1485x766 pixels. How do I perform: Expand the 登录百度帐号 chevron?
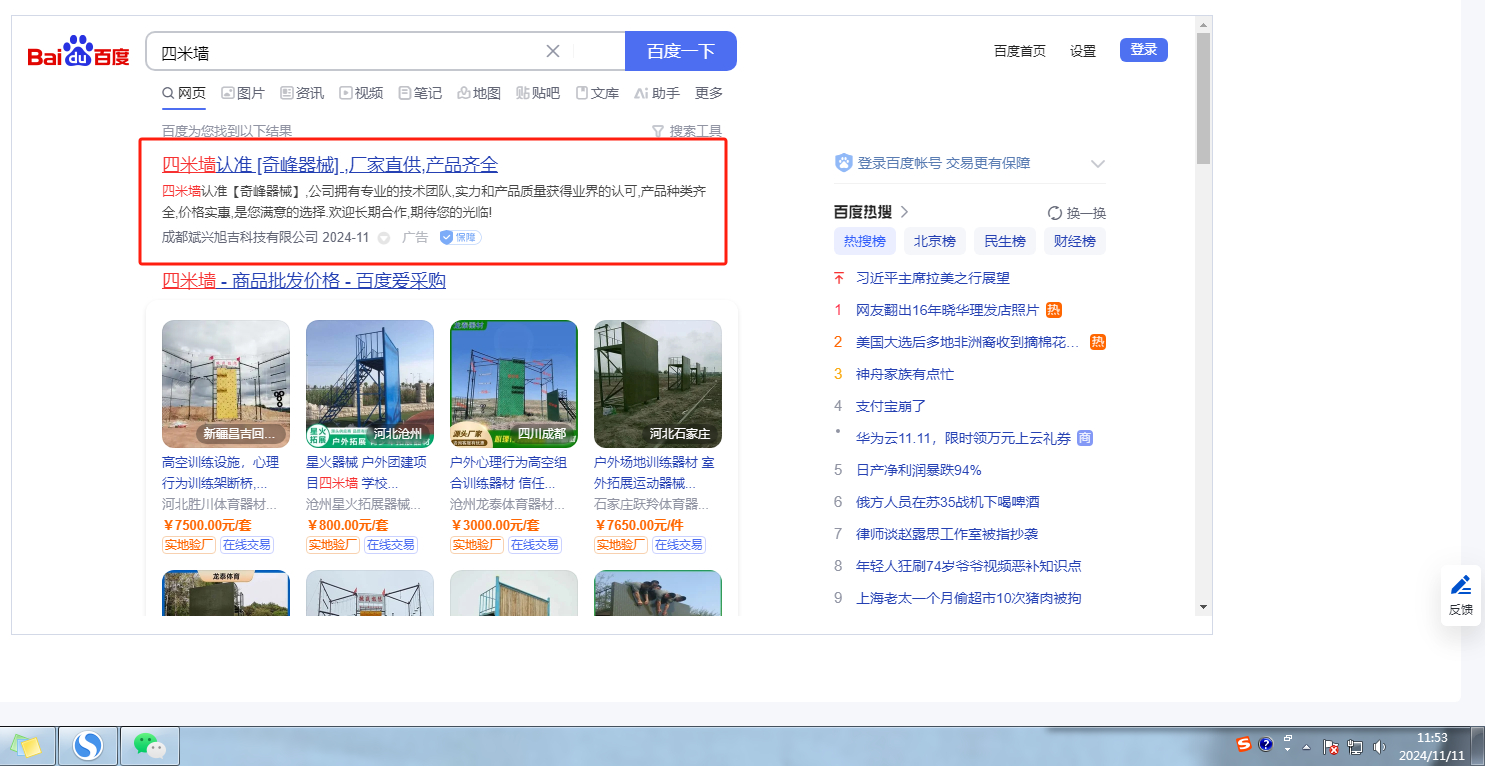click(1097, 164)
